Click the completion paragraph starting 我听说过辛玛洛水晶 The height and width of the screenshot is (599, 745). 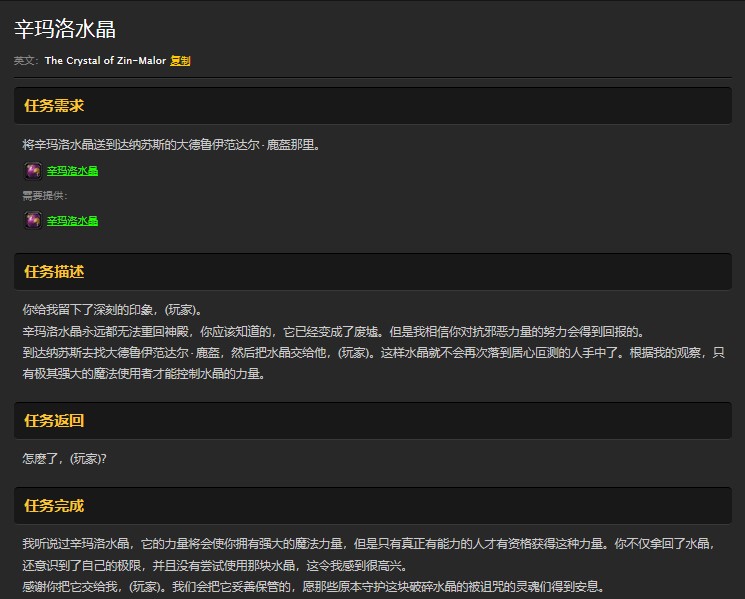click(372, 544)
